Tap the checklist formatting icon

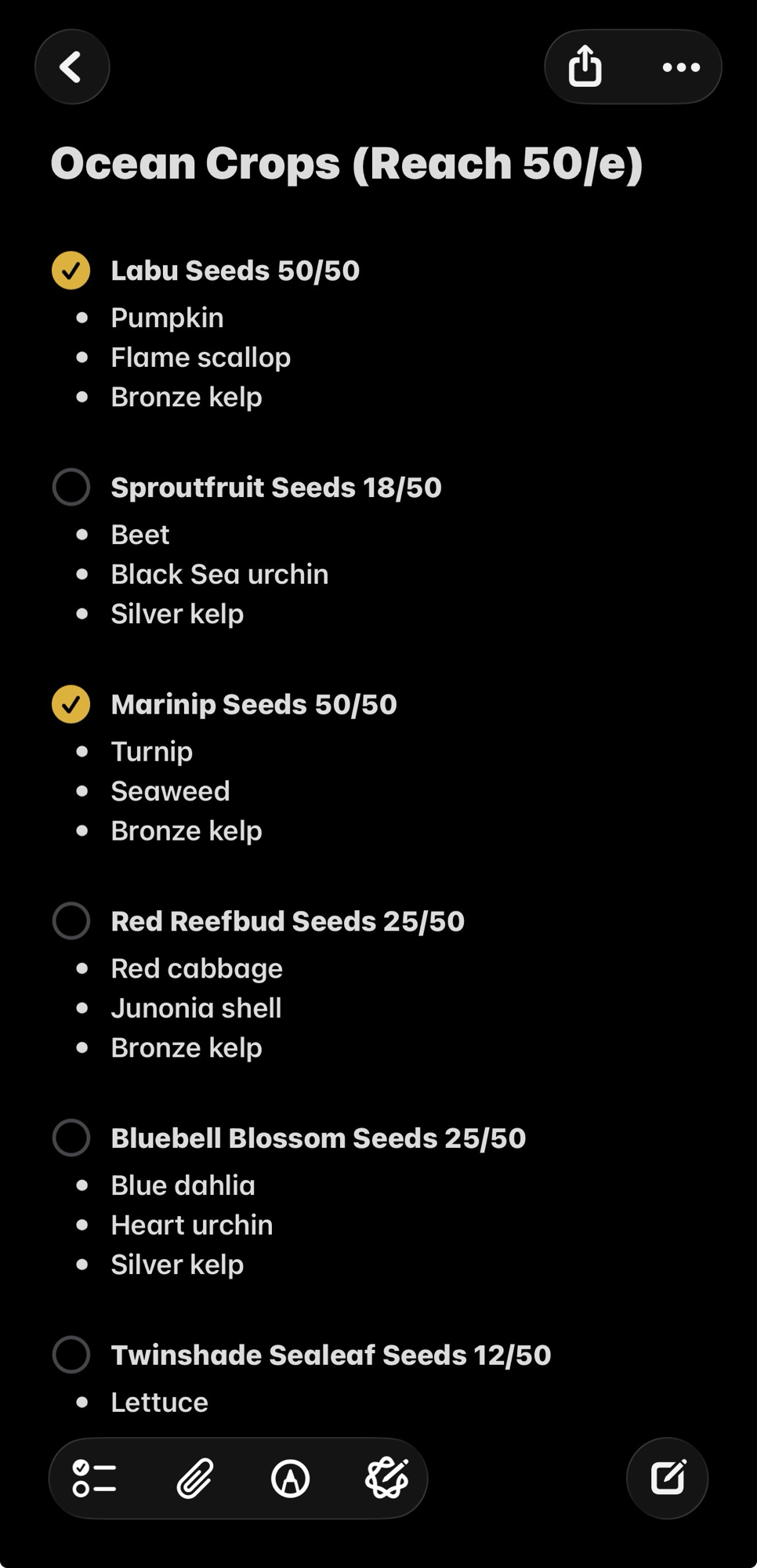tap(94, 1479)
